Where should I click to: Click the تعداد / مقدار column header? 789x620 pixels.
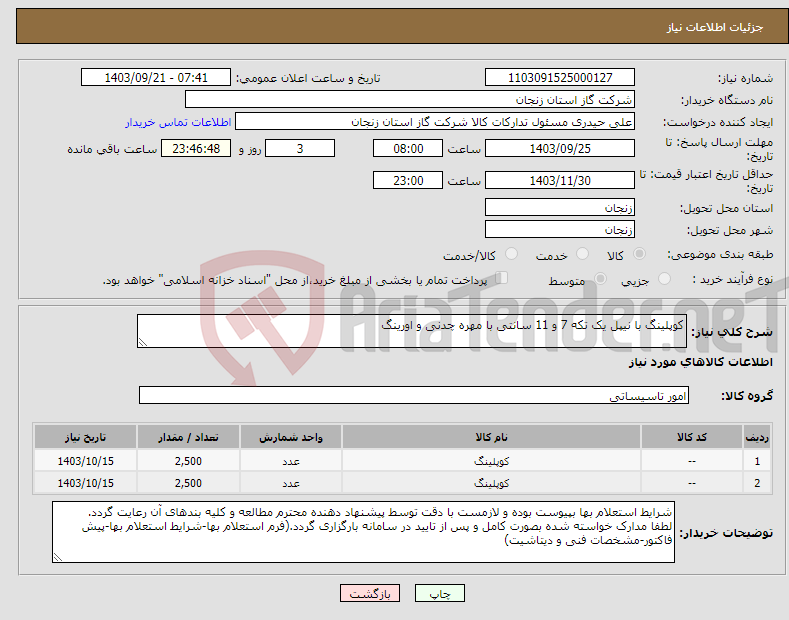tap(188, 437)
